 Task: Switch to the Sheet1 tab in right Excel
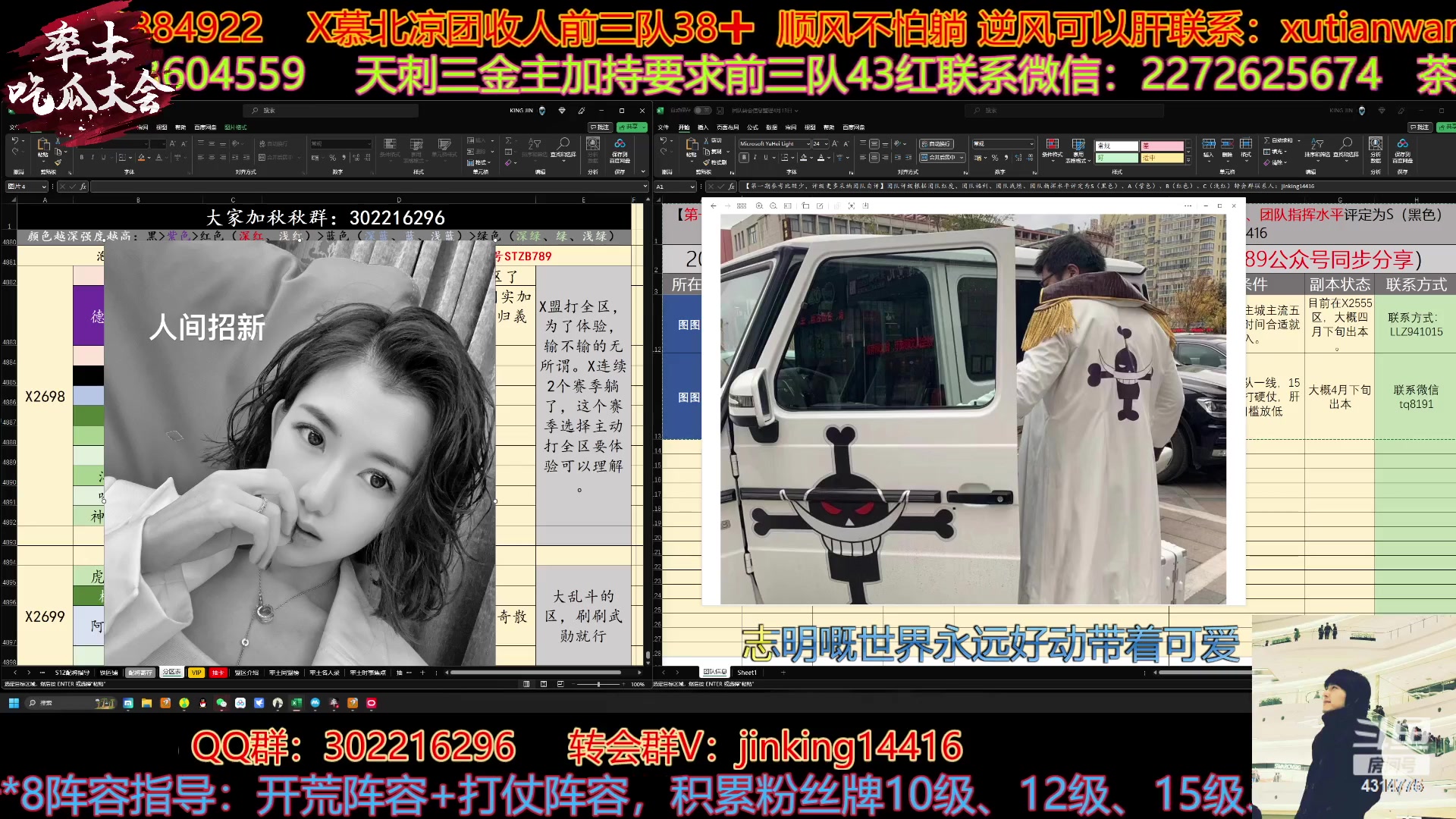tap(747, 673)
